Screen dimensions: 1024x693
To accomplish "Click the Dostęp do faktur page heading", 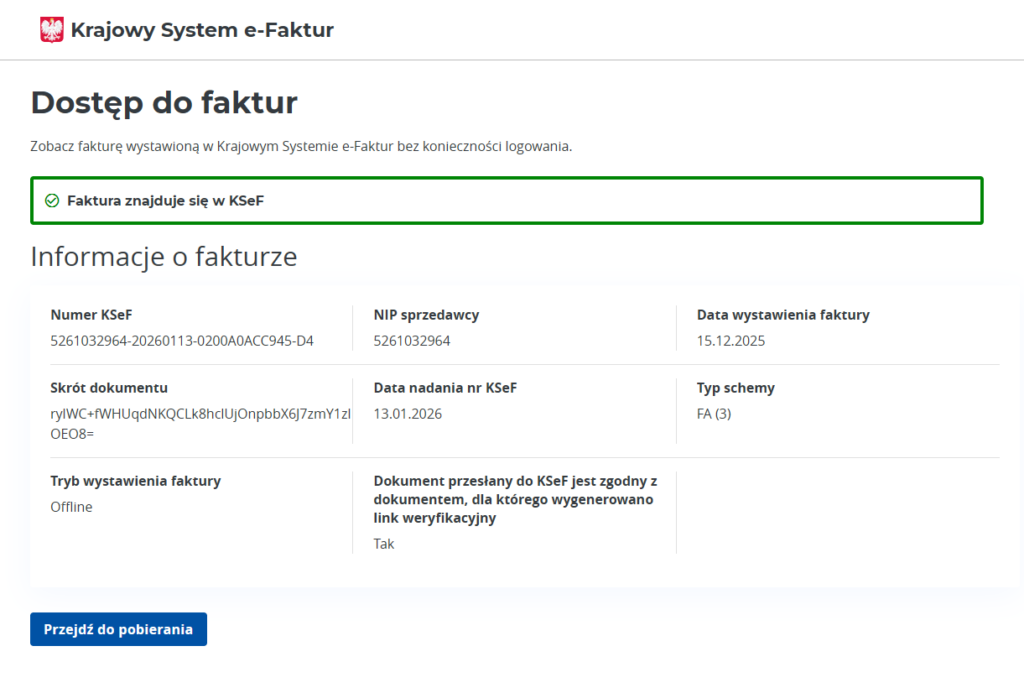I will (164, 102).
